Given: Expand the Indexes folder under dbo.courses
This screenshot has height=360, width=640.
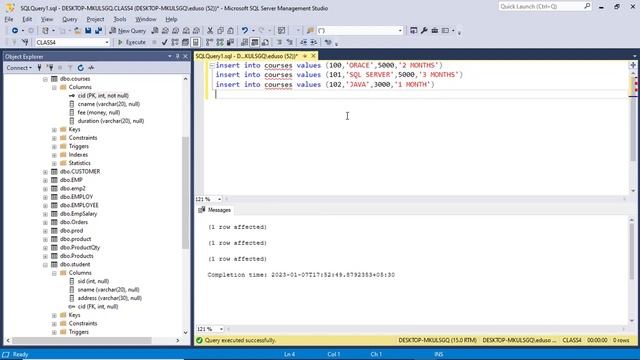Looking at the screenshot, I should pos(54,155).
